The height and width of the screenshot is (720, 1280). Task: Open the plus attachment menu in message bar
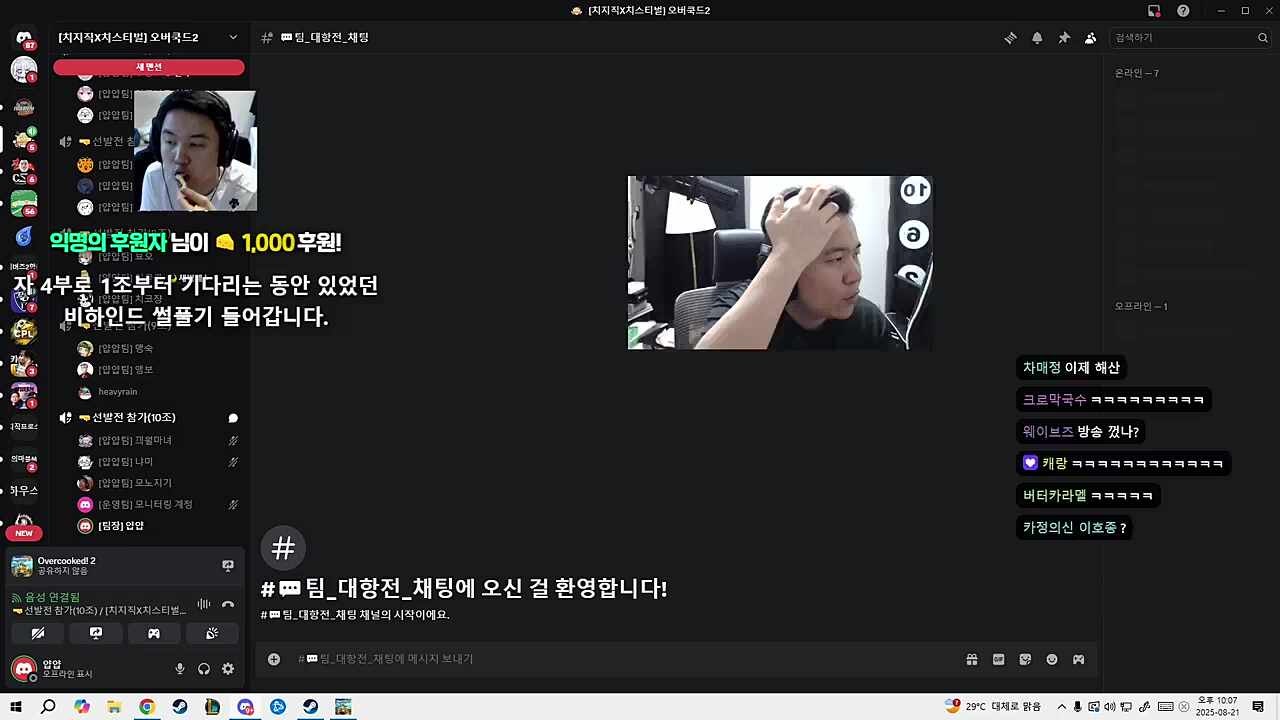(274, 659)
